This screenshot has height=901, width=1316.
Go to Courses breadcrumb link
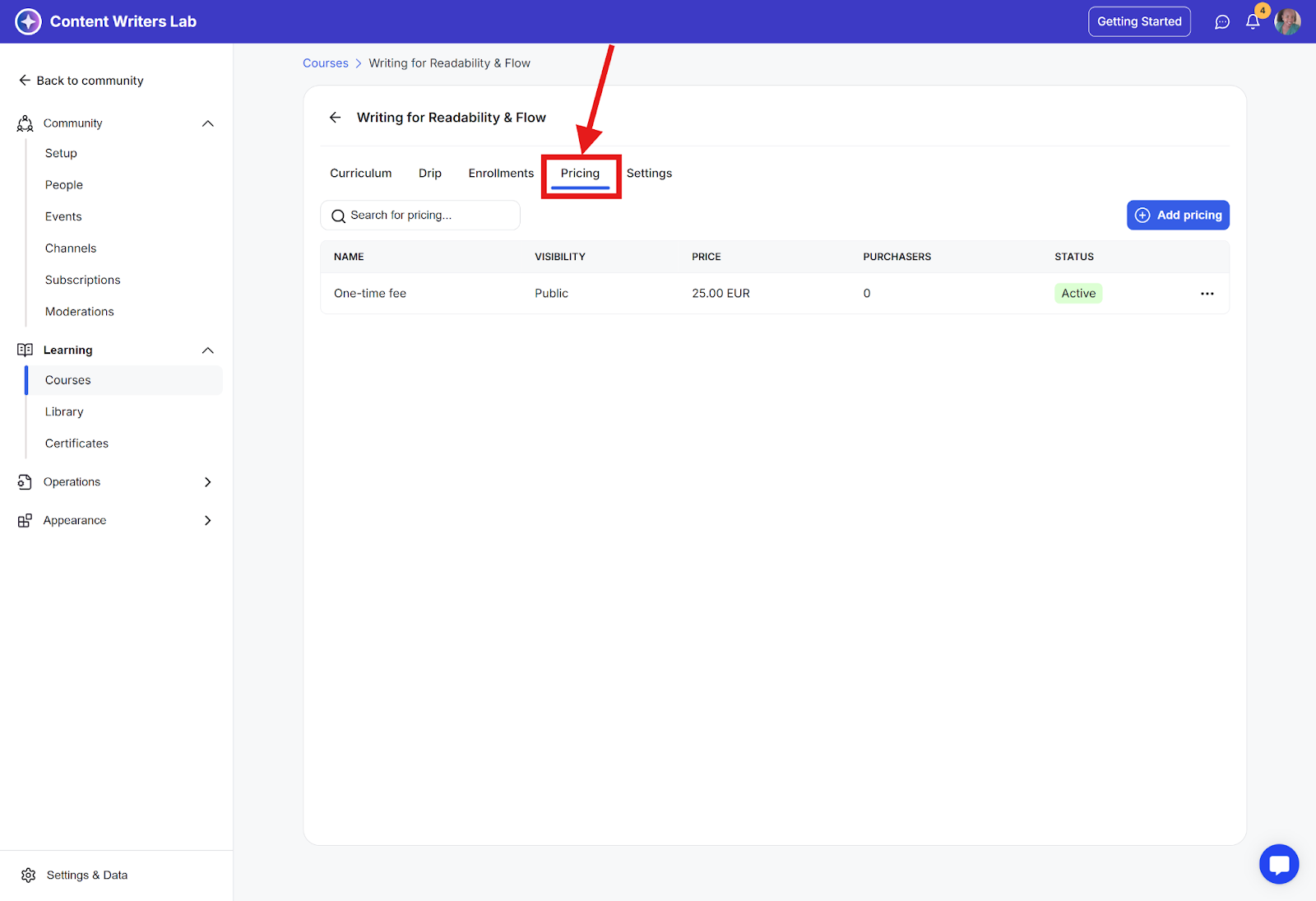326,63
